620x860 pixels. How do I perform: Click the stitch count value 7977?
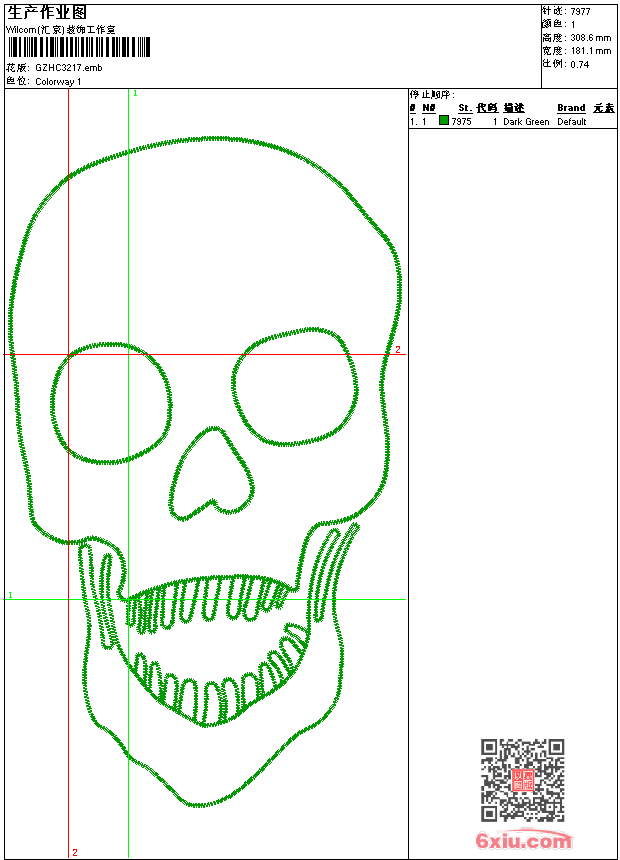click(580, 11)
